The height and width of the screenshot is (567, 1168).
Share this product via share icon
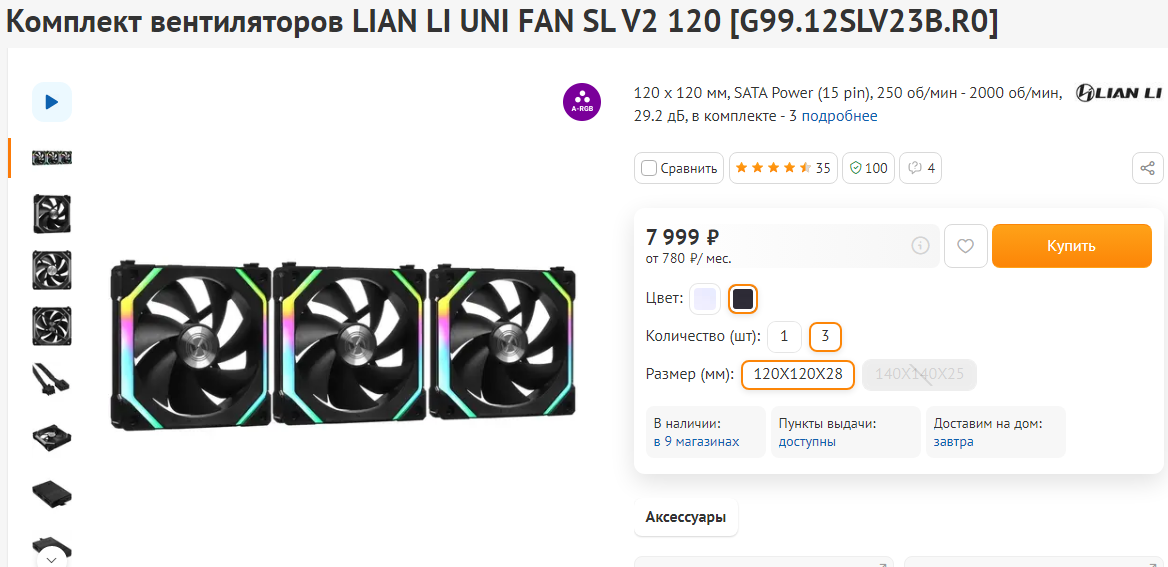tap(1147, 168)
